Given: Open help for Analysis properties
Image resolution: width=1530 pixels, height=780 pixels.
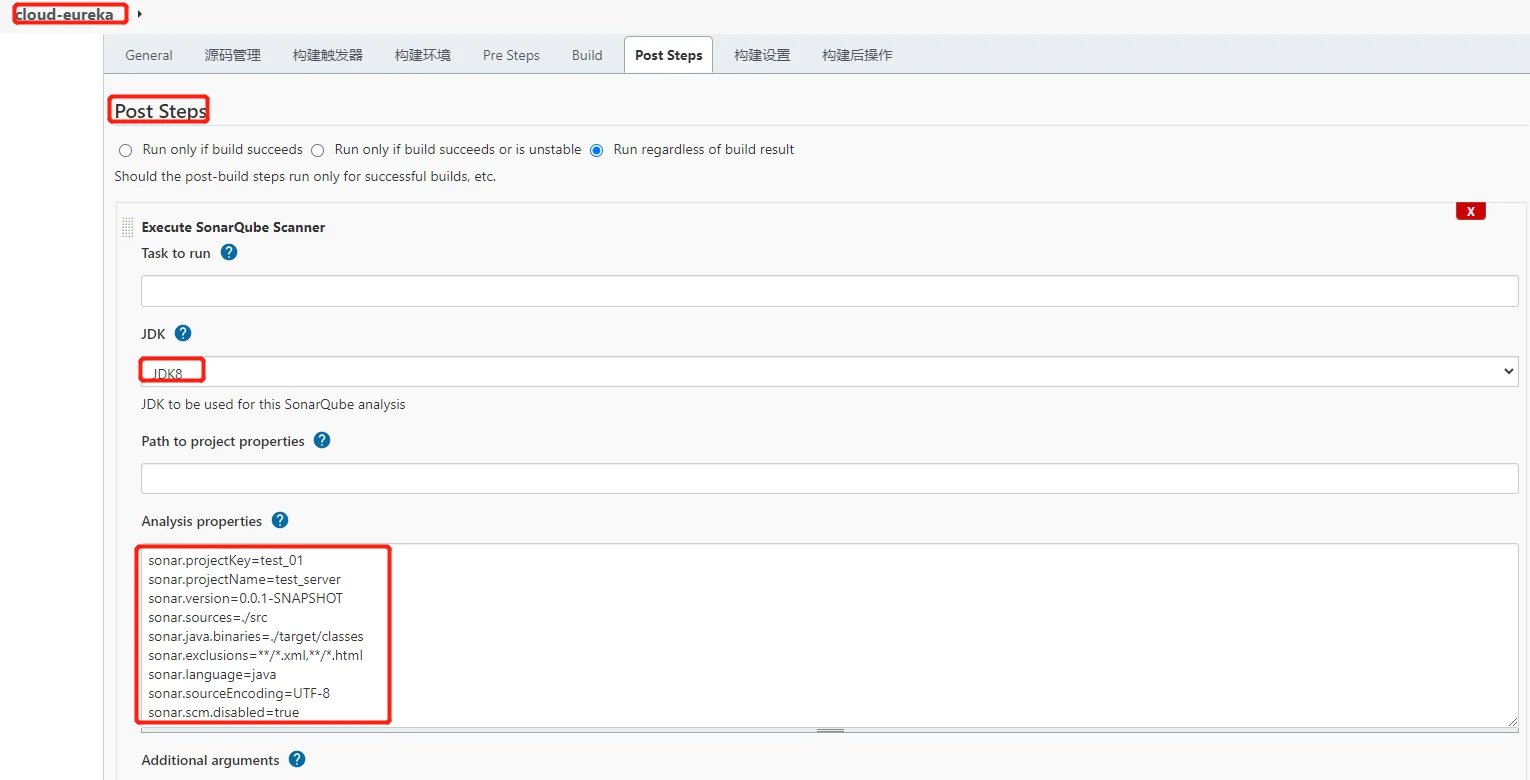Looking at the screenshot, I should point(280,520).
